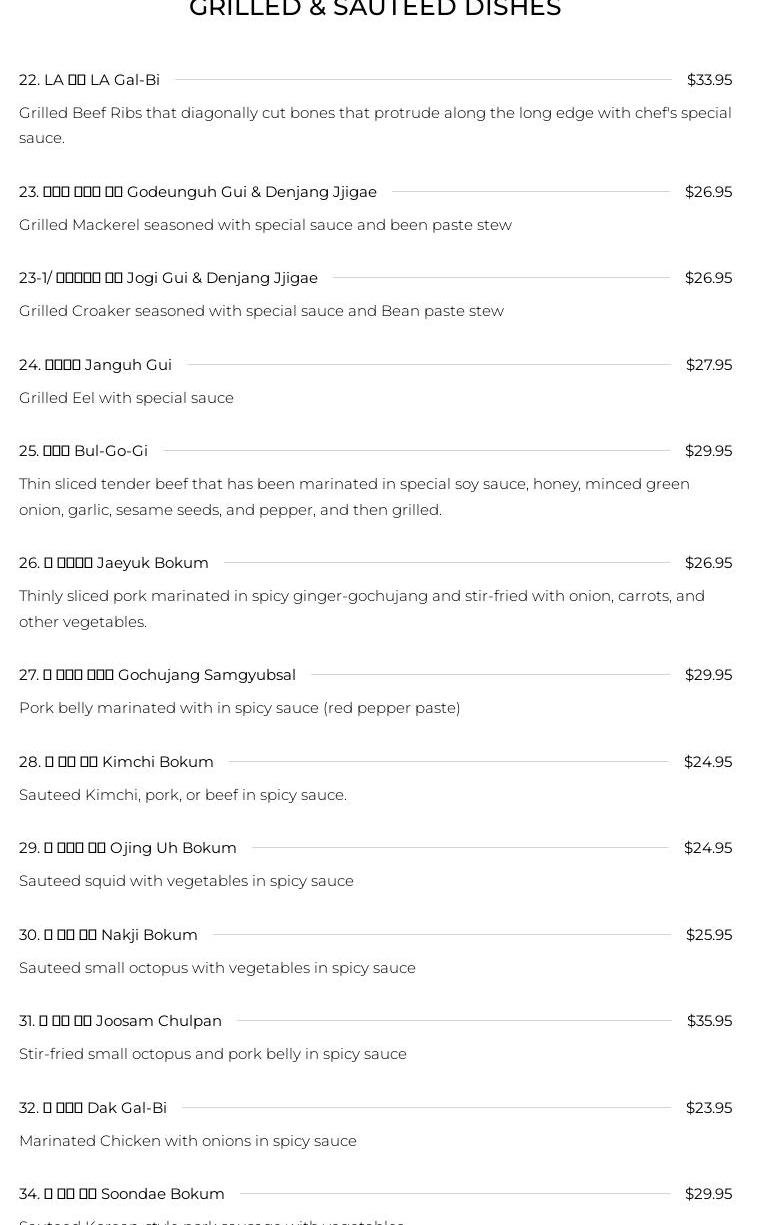The width and height of the screenshot is (770, 1225).
Task: Click the Bul-Go-Gi description text
Action: point(354,497)
